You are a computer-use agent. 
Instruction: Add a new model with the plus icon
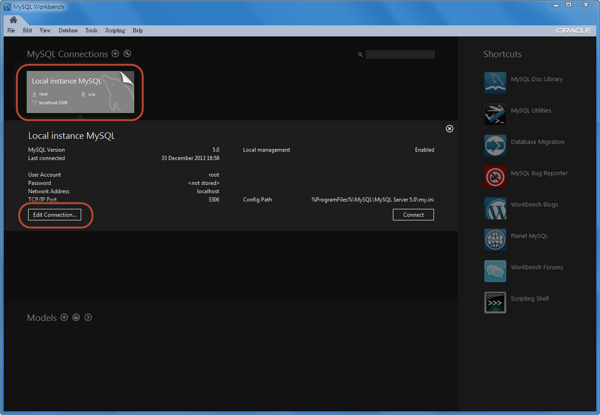pyautogui.click(x=64, y=318)
